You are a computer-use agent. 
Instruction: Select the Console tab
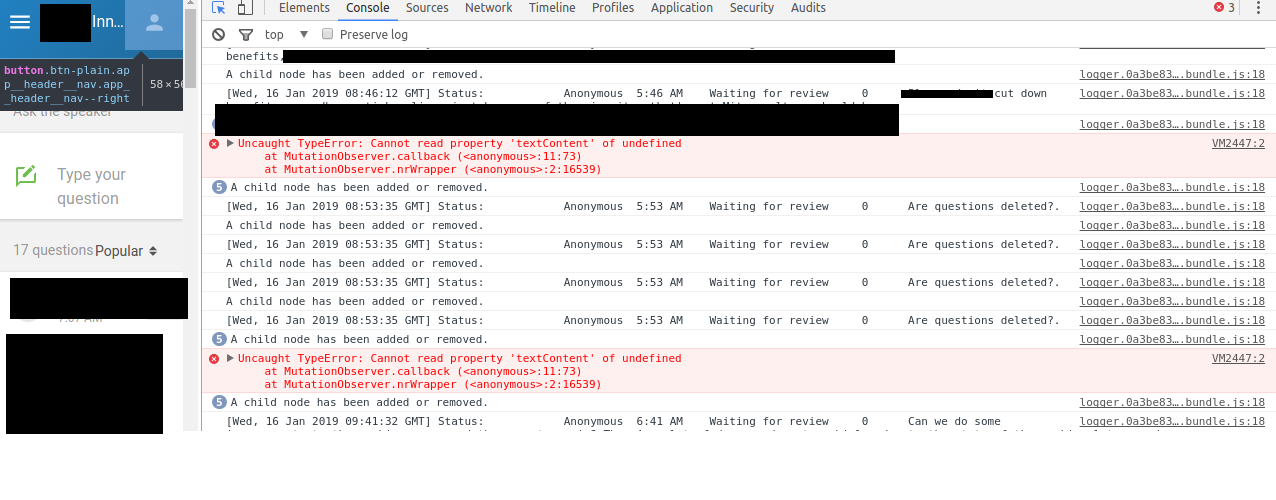pos(368,8)
